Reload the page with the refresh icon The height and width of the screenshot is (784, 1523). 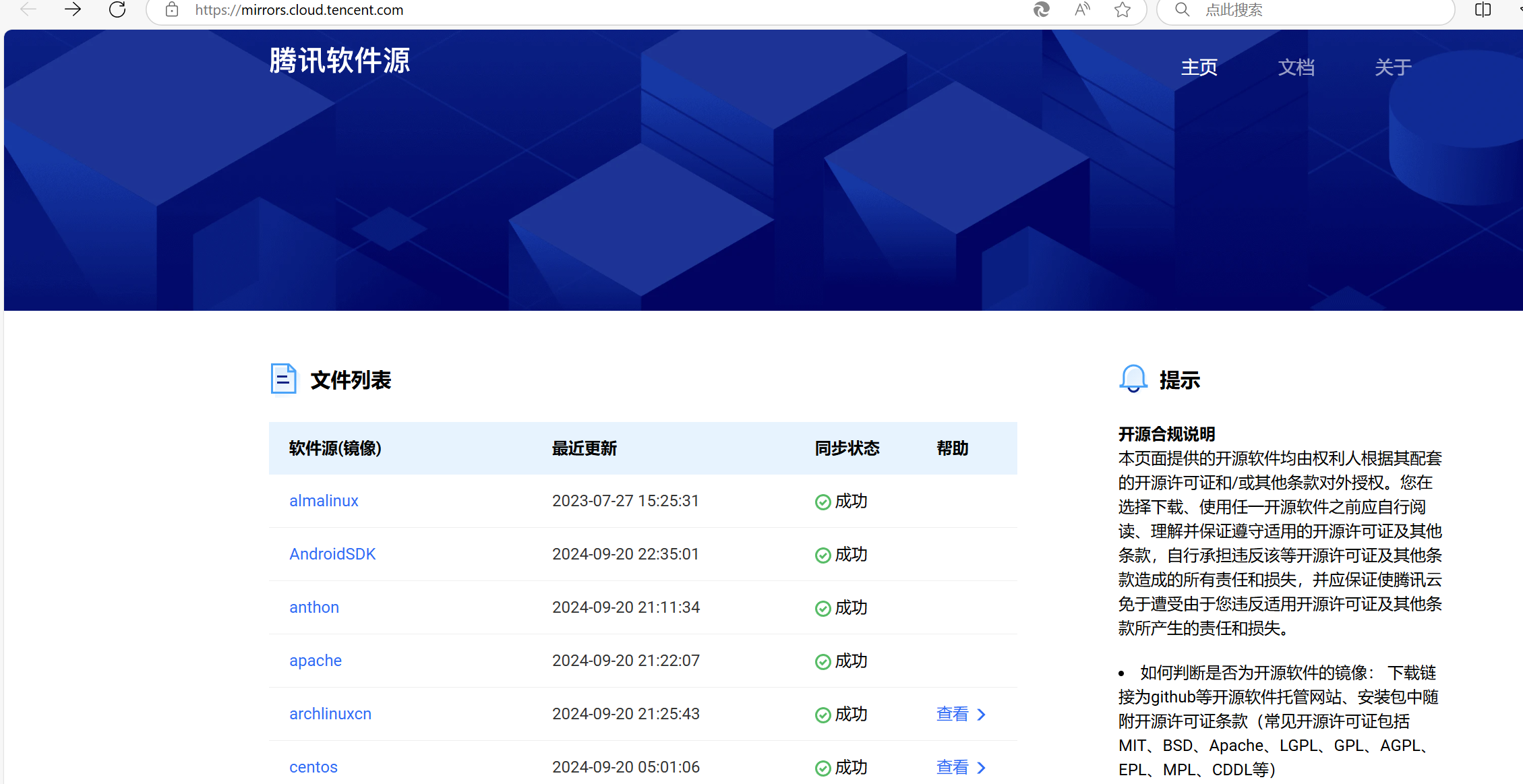(x=117, y=9)
